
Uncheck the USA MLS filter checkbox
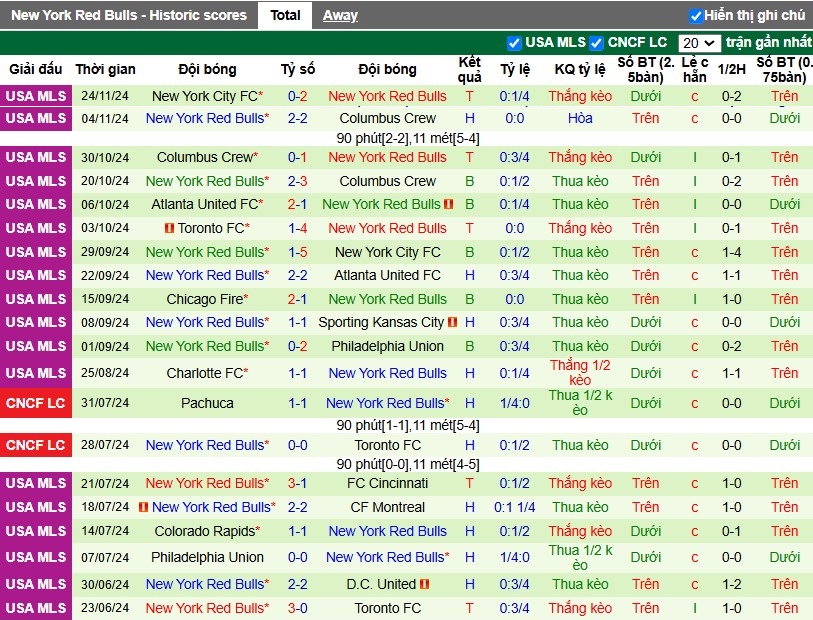(x=514, y=43)
